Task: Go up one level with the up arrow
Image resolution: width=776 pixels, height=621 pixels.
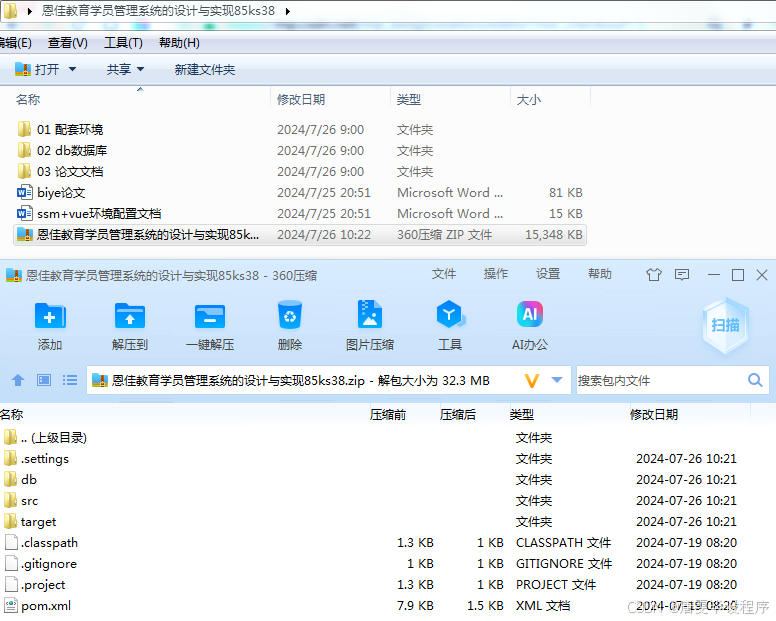Action: (18, 380)
